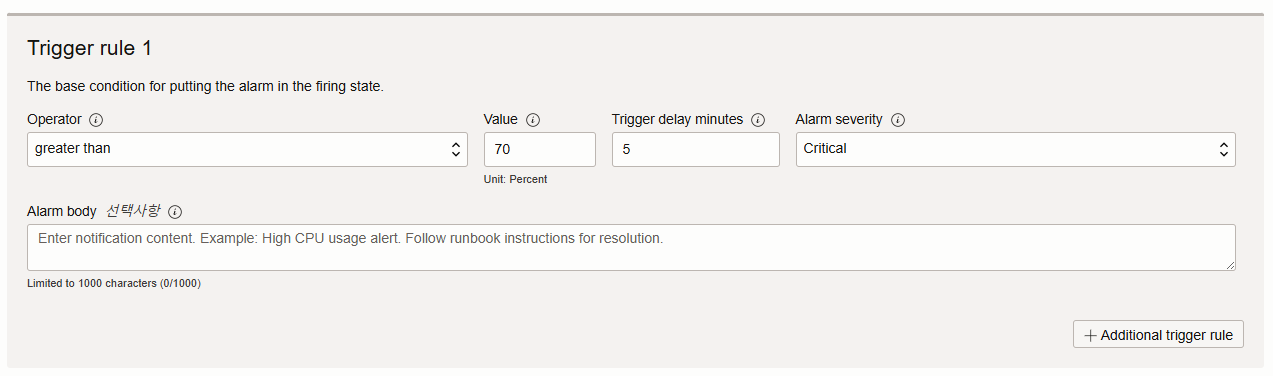The image size is (1273, 376).
Task: Click the Operator field label
Action: [54, 119]
